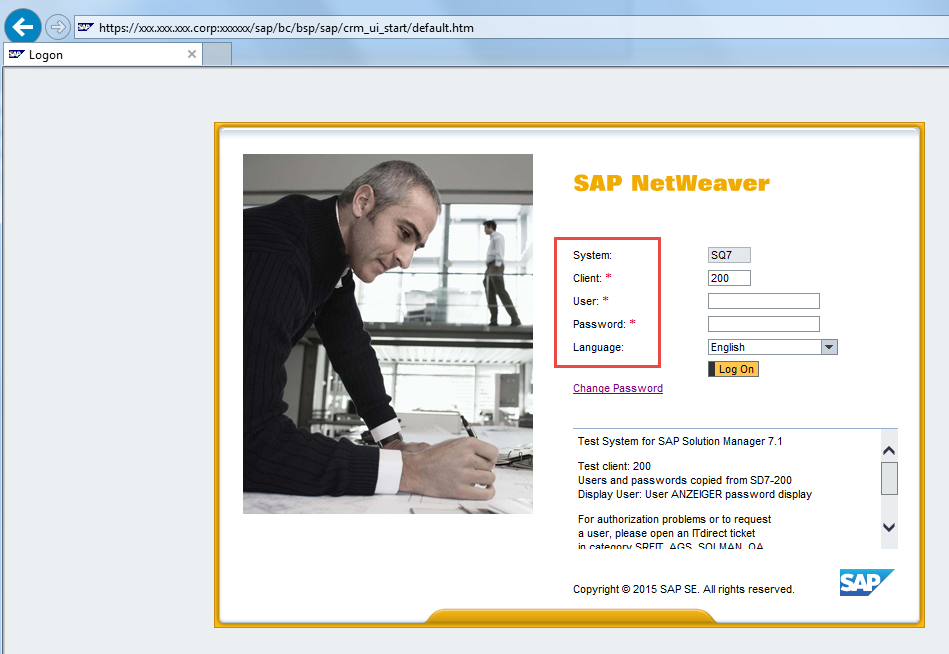
Task: Click the 'Test client: 200' line
Action: (614, 466)
